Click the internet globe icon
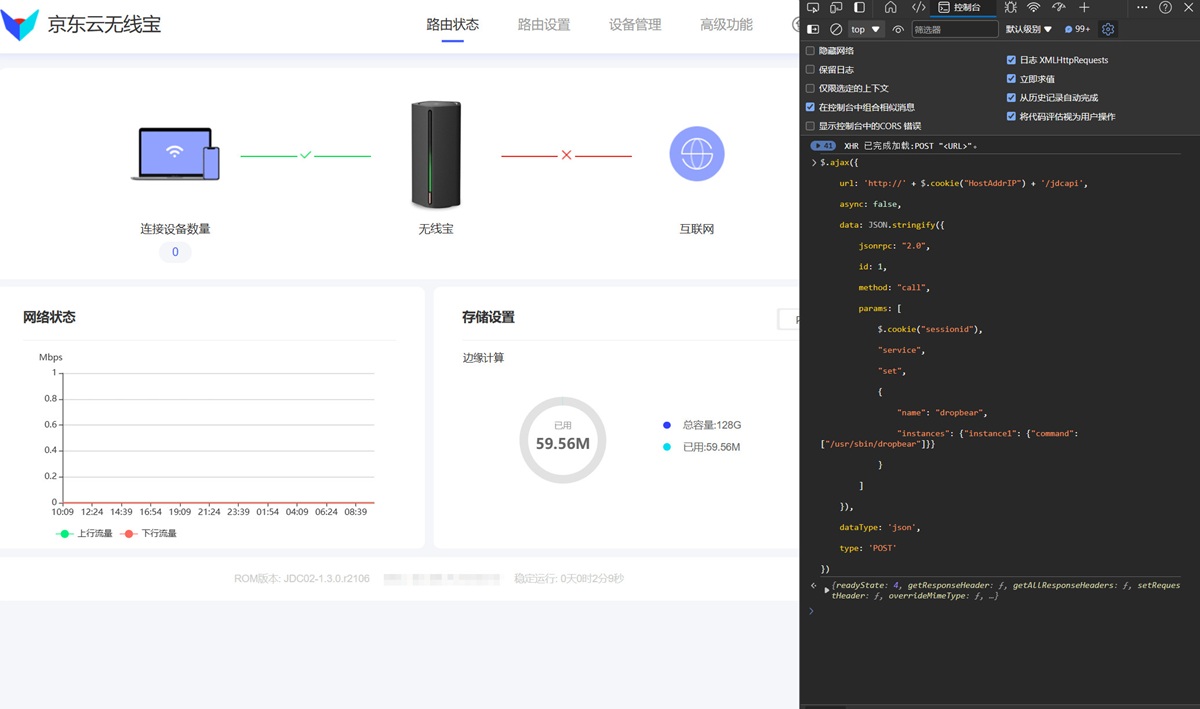1200x709 pixels. pos(697,154)
